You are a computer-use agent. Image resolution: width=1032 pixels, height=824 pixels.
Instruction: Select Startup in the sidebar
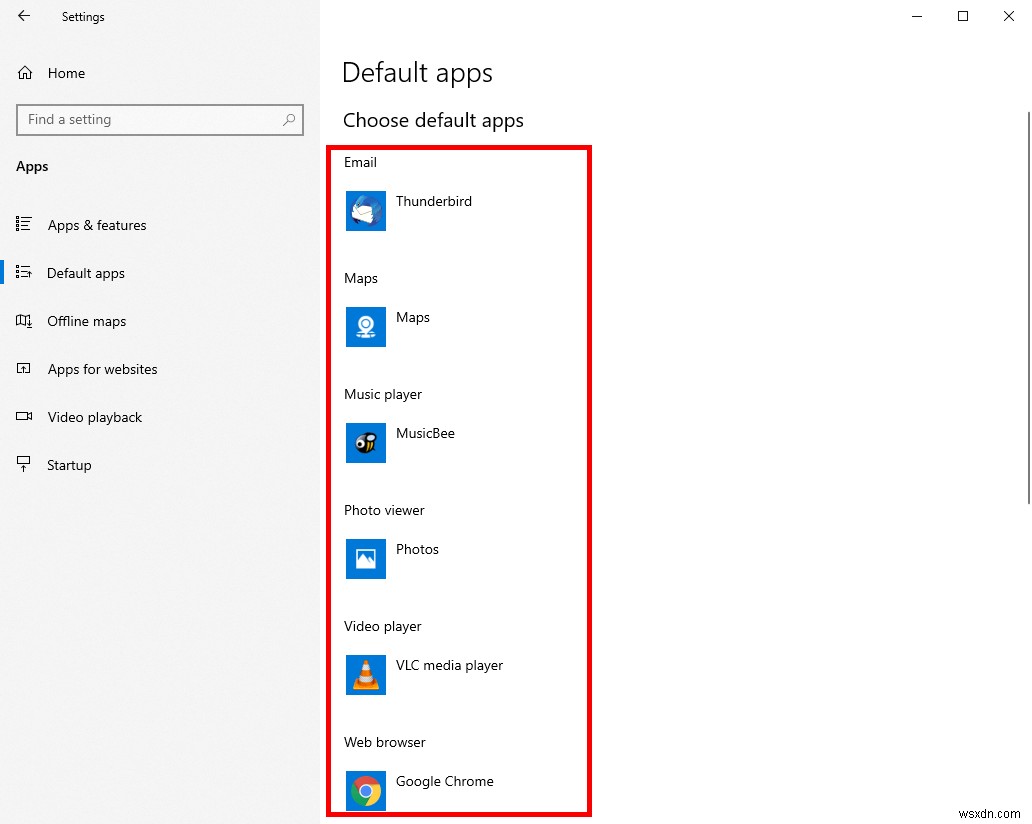[68, 465]
